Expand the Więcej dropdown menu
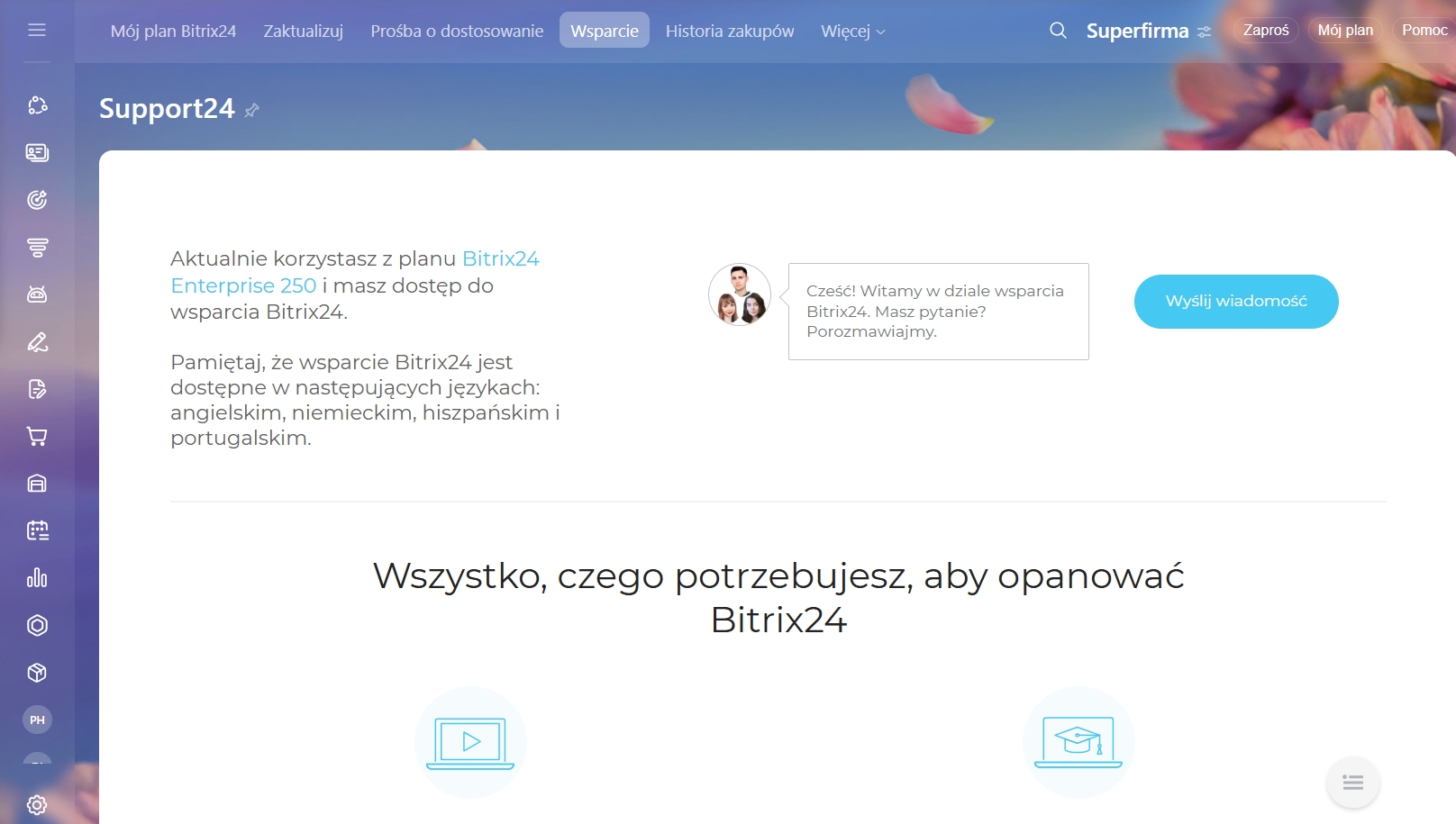 (x=853, y=32)
